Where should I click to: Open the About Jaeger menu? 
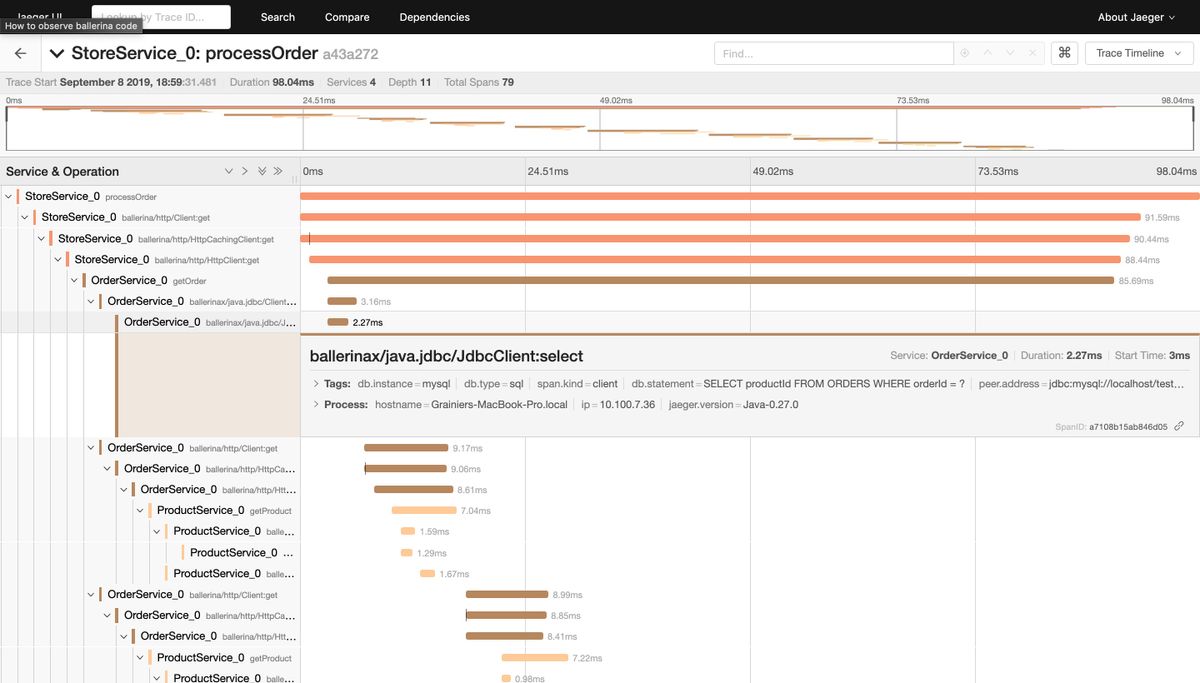(x=1136, y=17)
